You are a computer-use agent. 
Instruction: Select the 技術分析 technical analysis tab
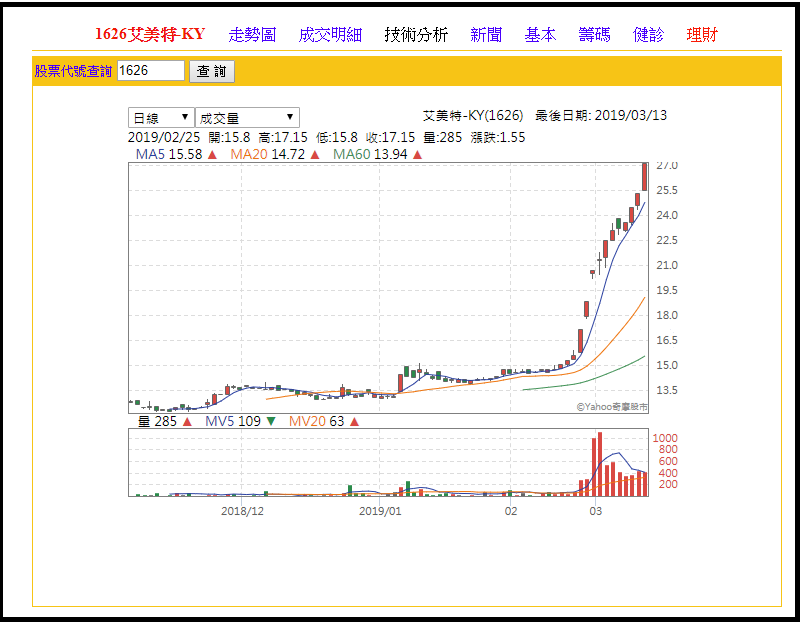416,35
